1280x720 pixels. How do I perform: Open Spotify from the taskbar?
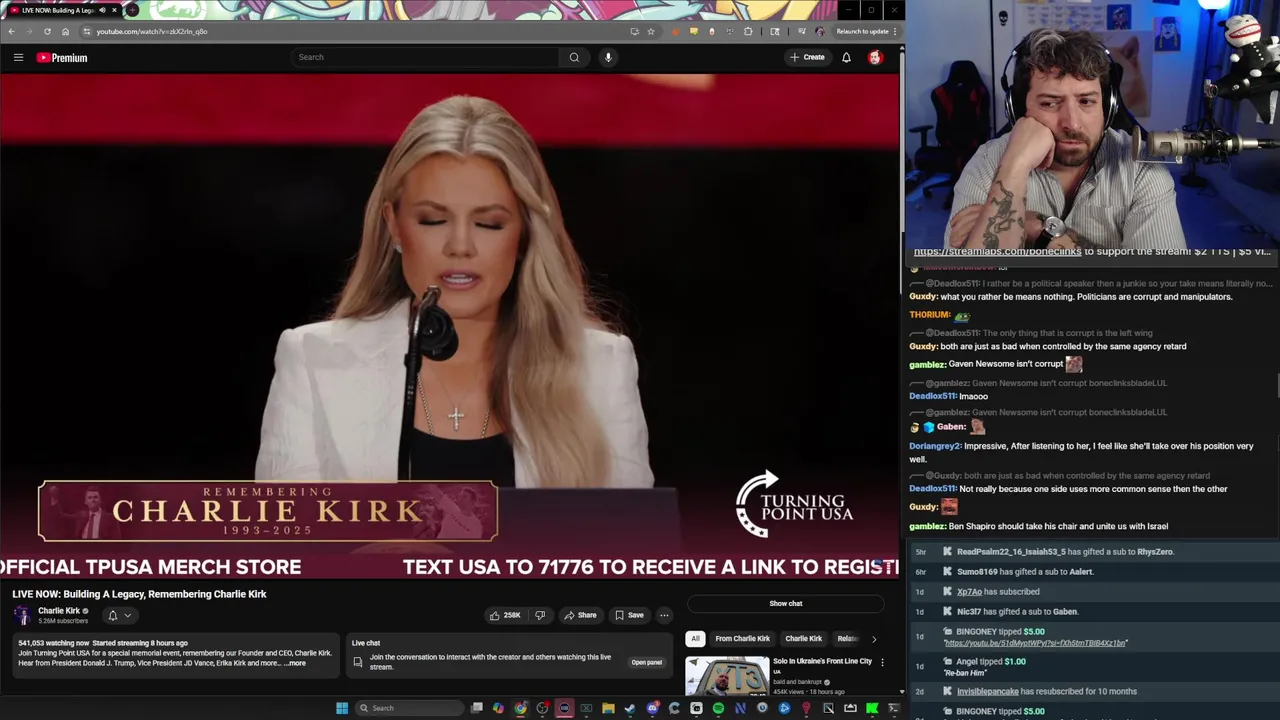pyautogui.click(x=718, y=708)
